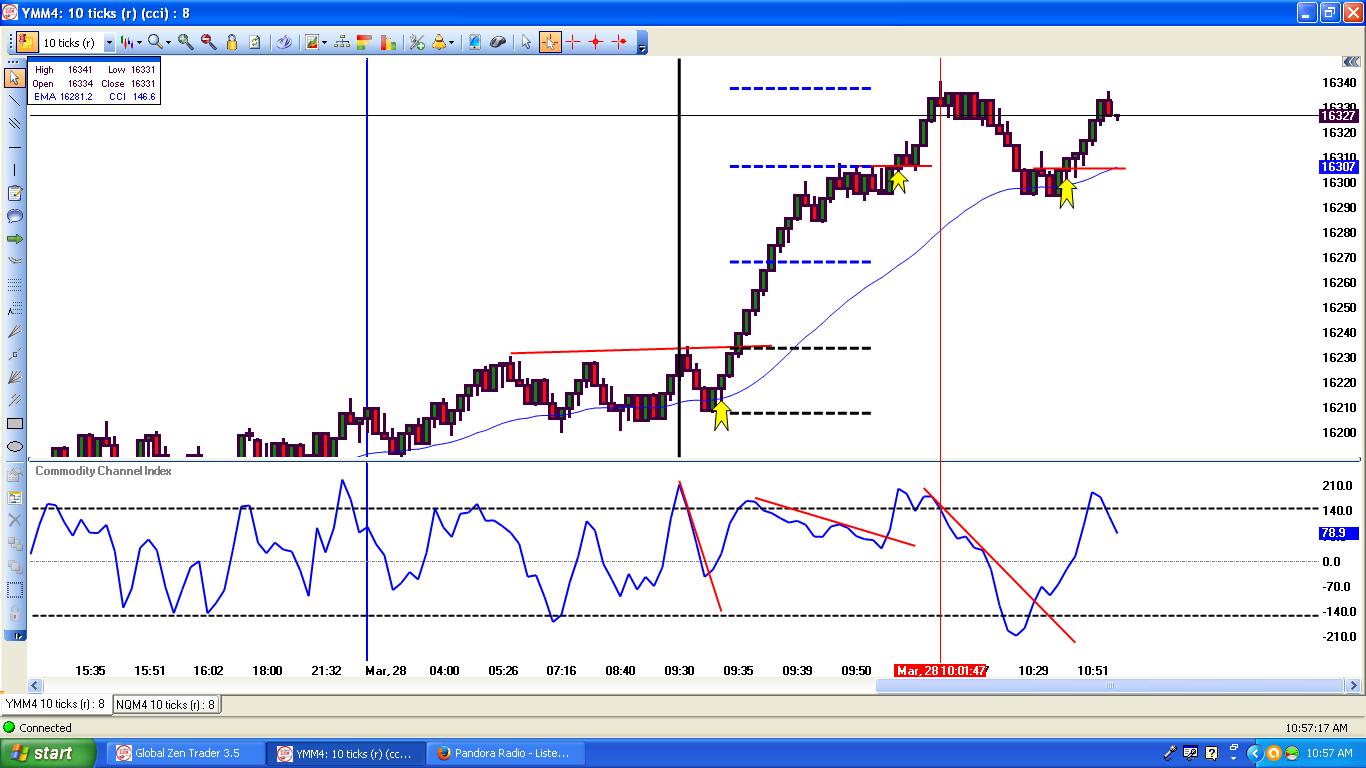Toggle the chart lock padlock icon

pos(231,42)
